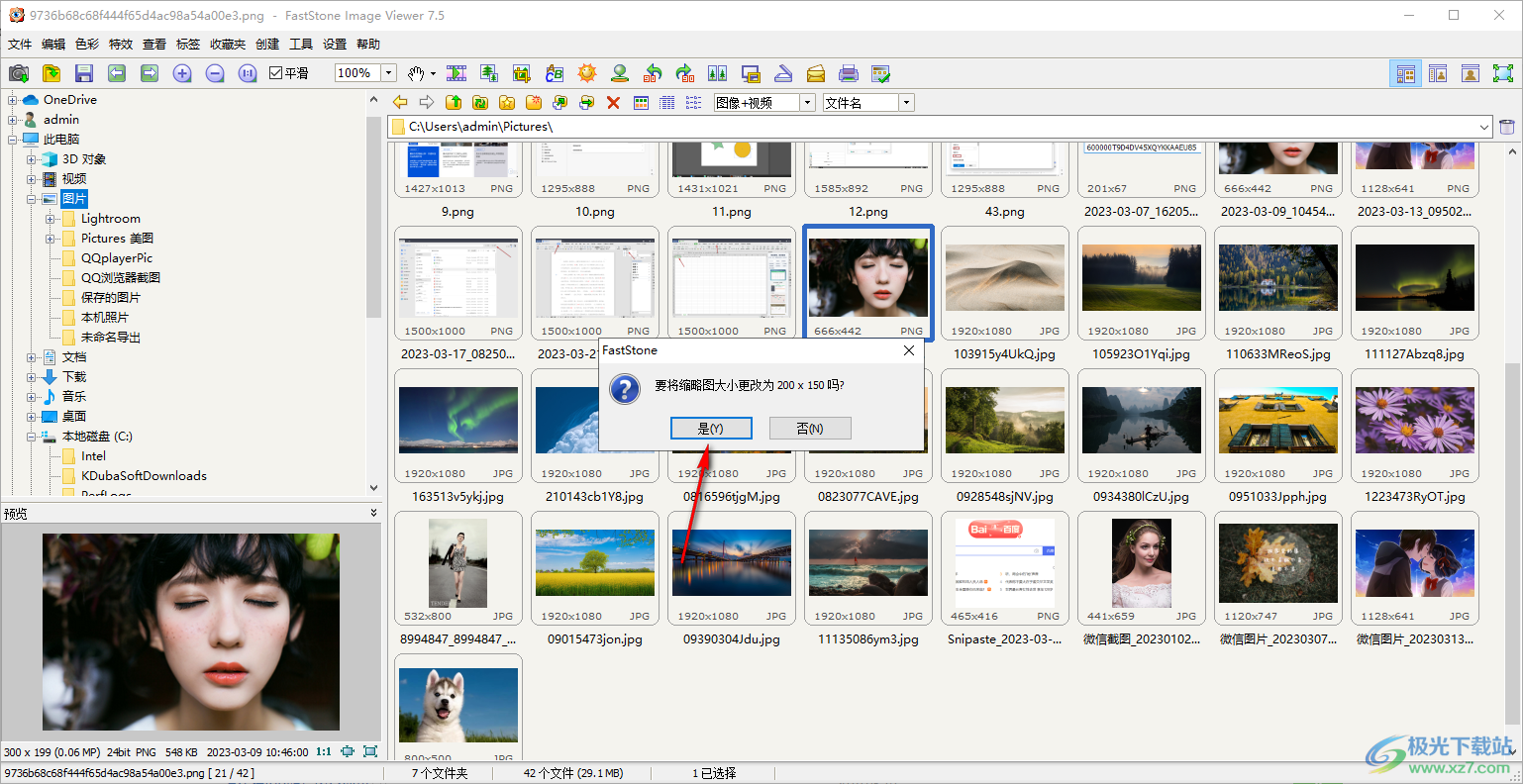Collapse the 图片 folder tree node

[31, 199]
